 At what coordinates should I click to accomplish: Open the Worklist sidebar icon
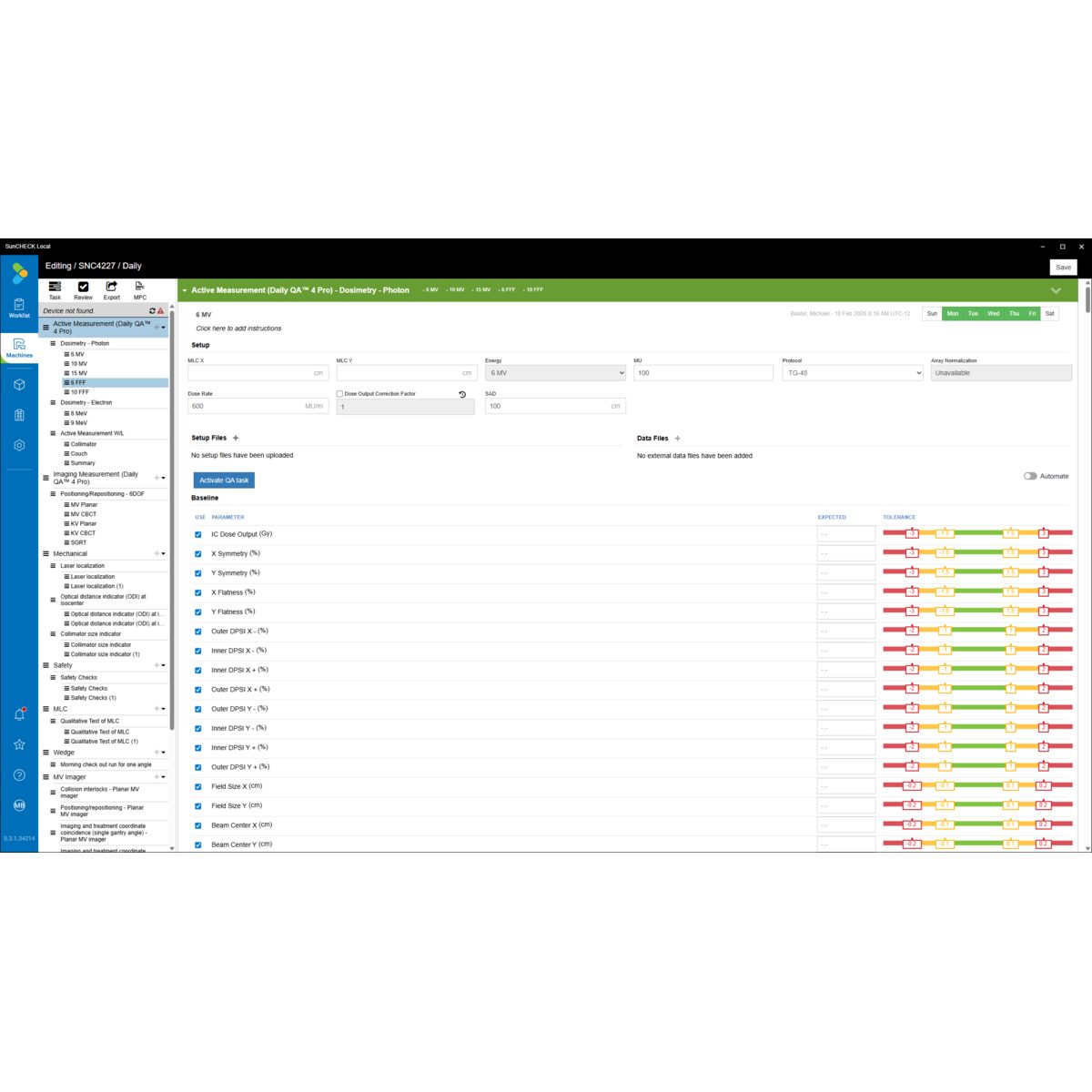point(19,308)
